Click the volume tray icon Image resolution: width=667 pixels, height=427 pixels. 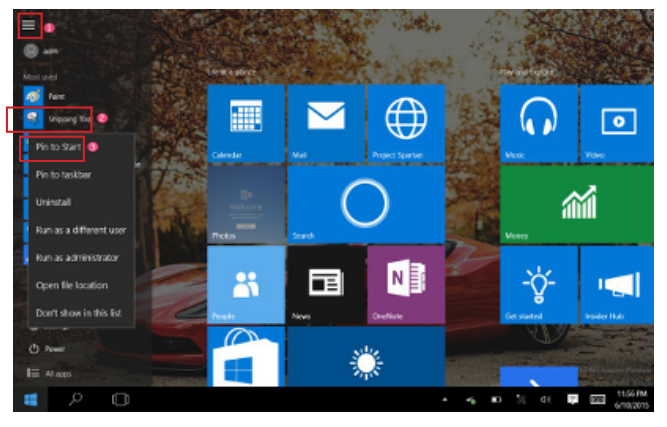(545, 399)
